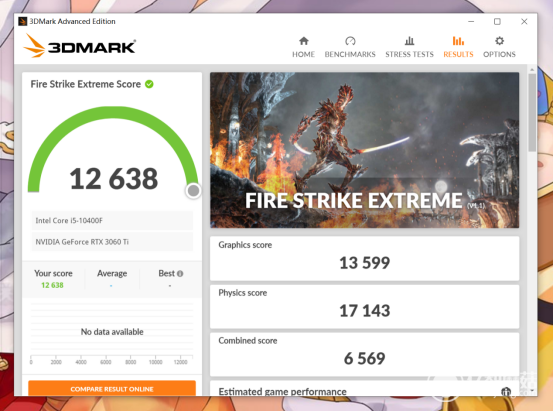
Task: Go to the Home icon
Action: tap(303, 41)
